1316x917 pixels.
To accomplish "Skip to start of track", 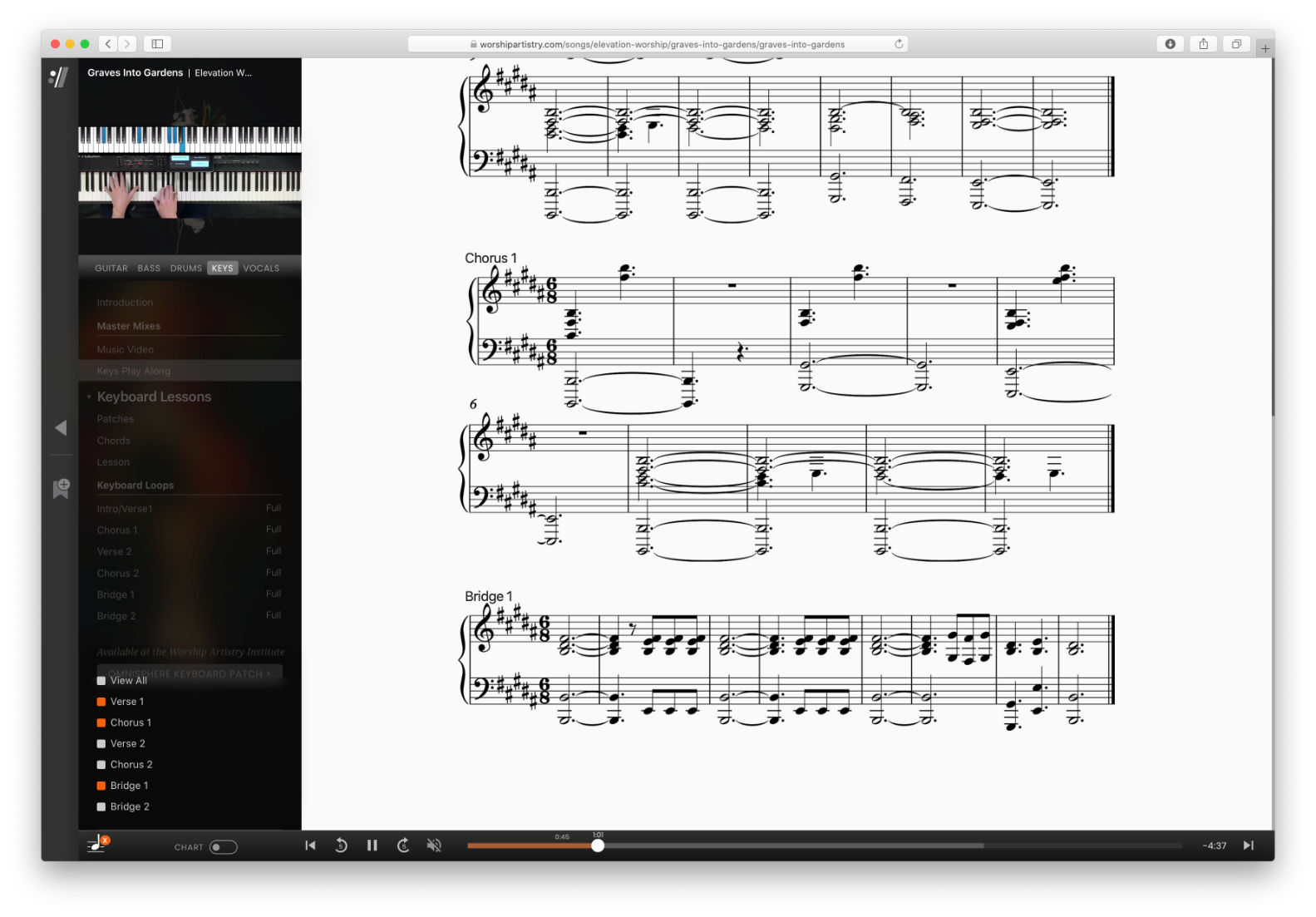I will click(x=310, y=846).
